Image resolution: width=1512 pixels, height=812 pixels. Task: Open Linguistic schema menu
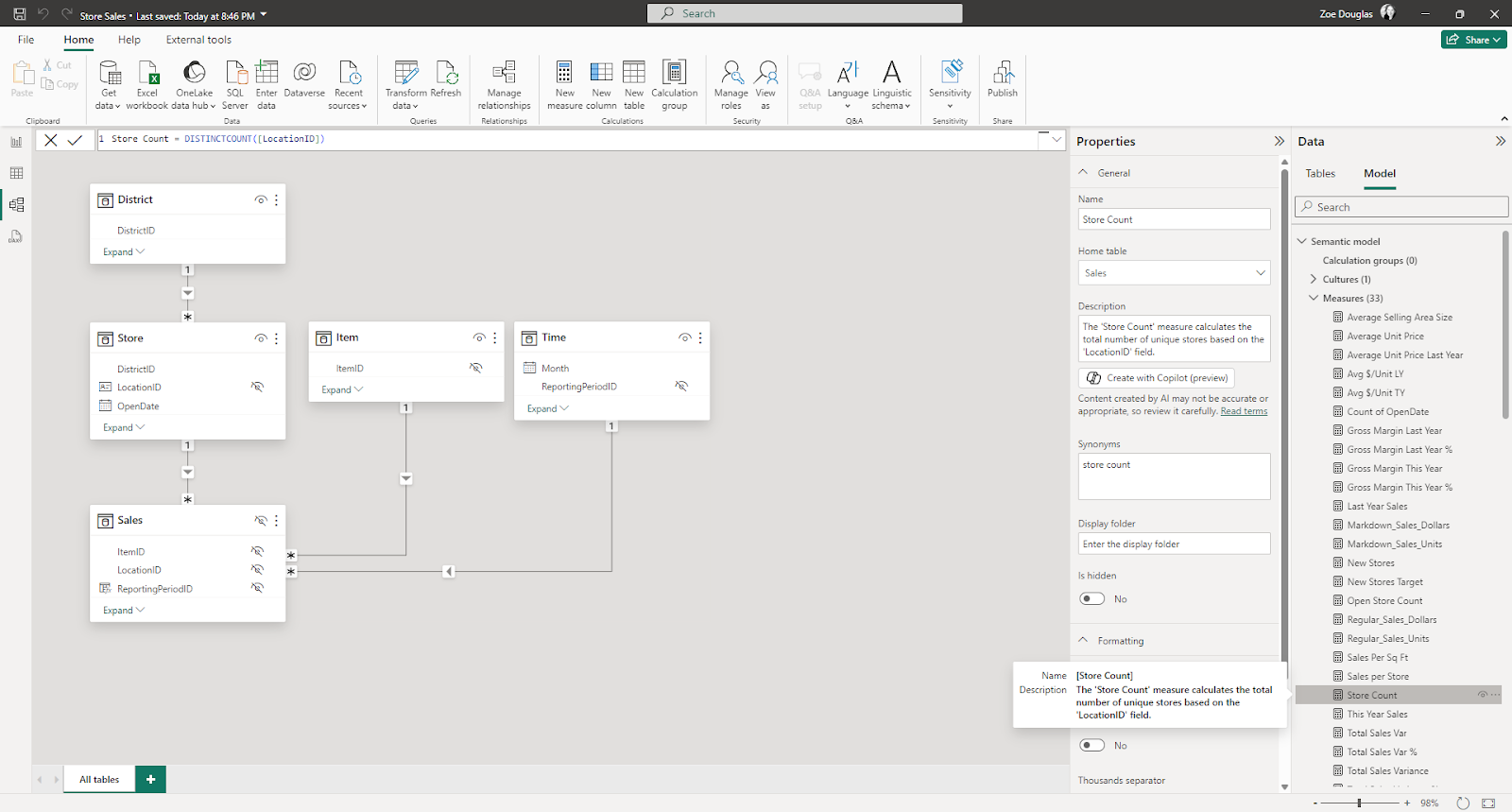pos(892,85)
